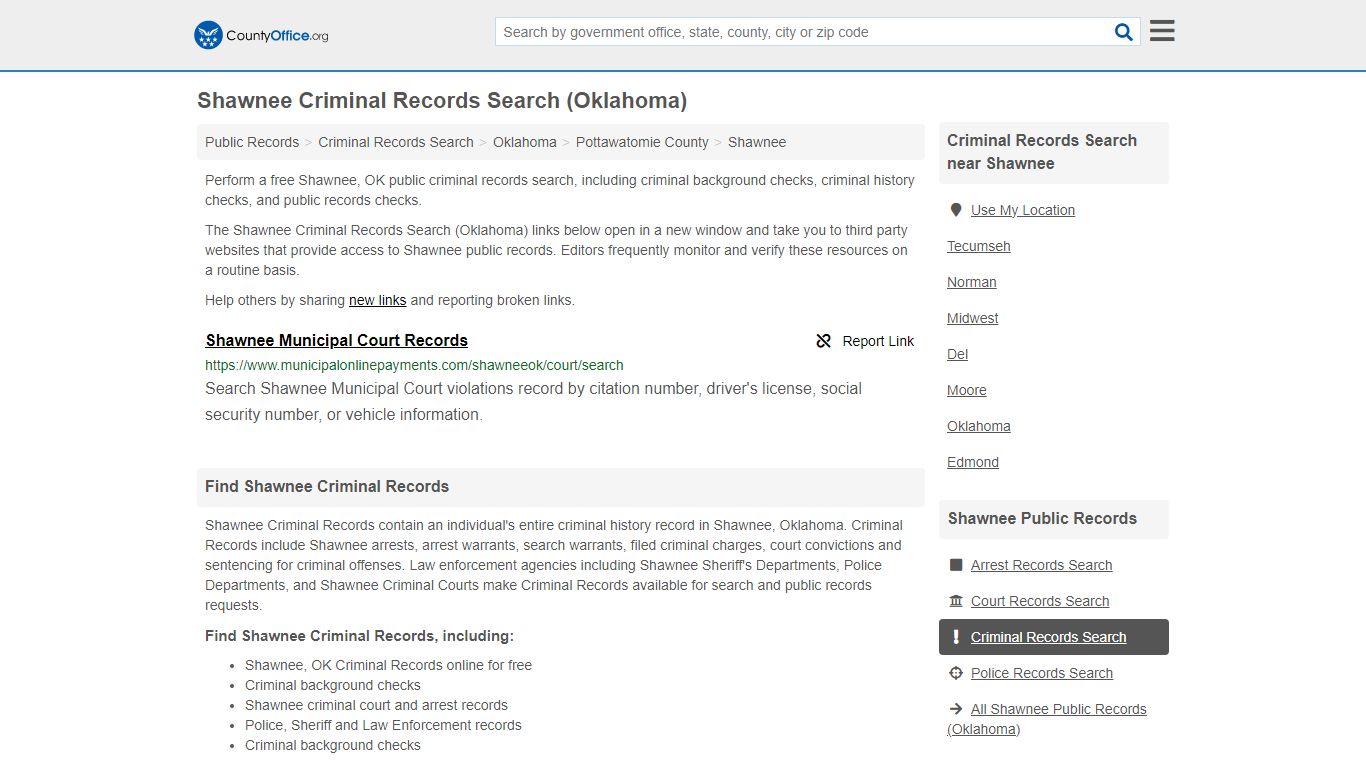Viewport: 1366px width, 768px height.
Task: Click the Criminal Records exclamation icon
Action: click(x=956, y=637)
